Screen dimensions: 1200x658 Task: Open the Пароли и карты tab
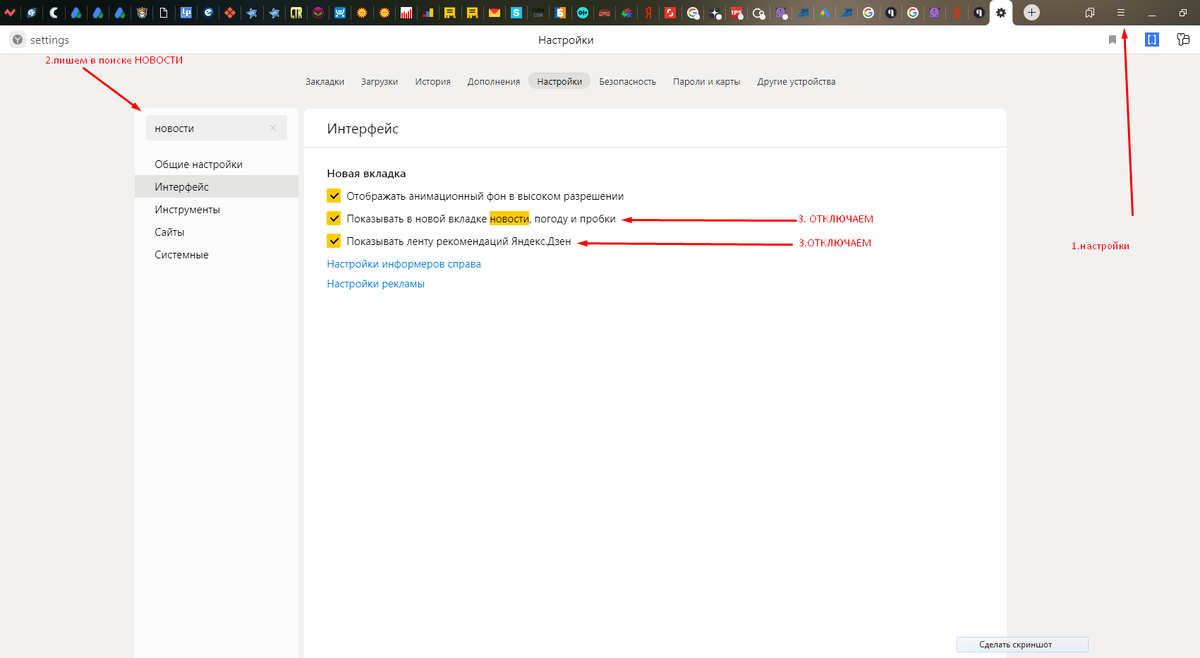(x=707, y=82)
